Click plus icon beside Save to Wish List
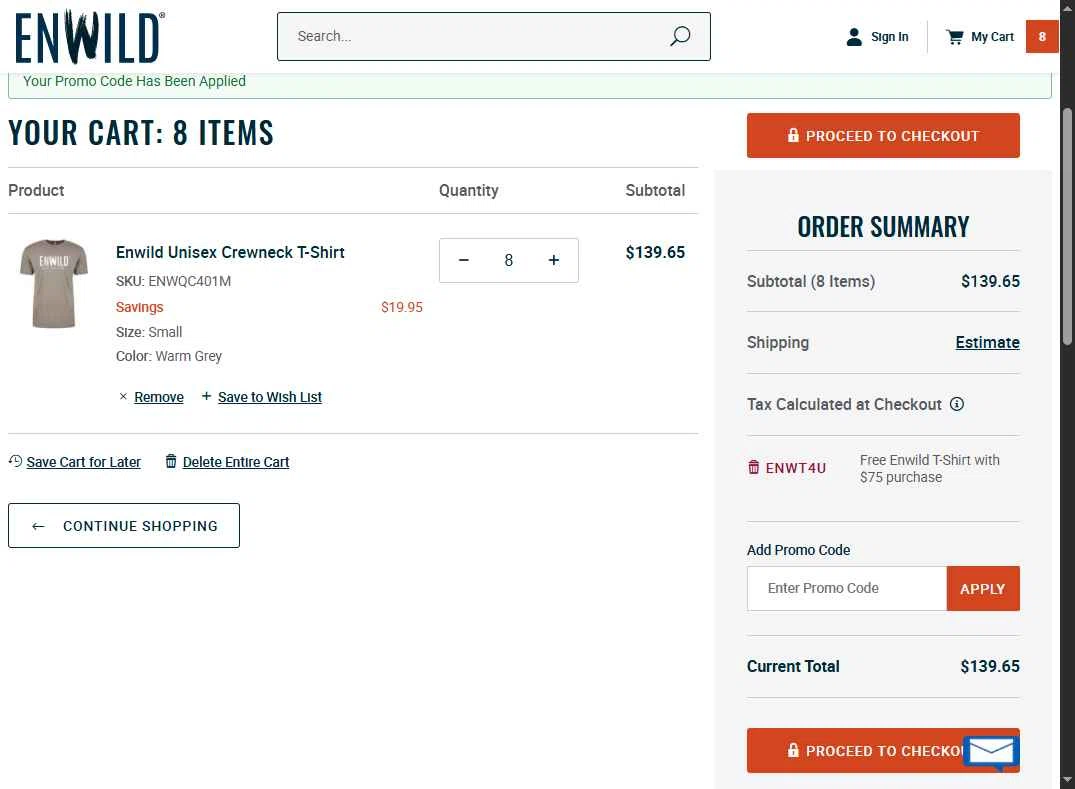 206,396
